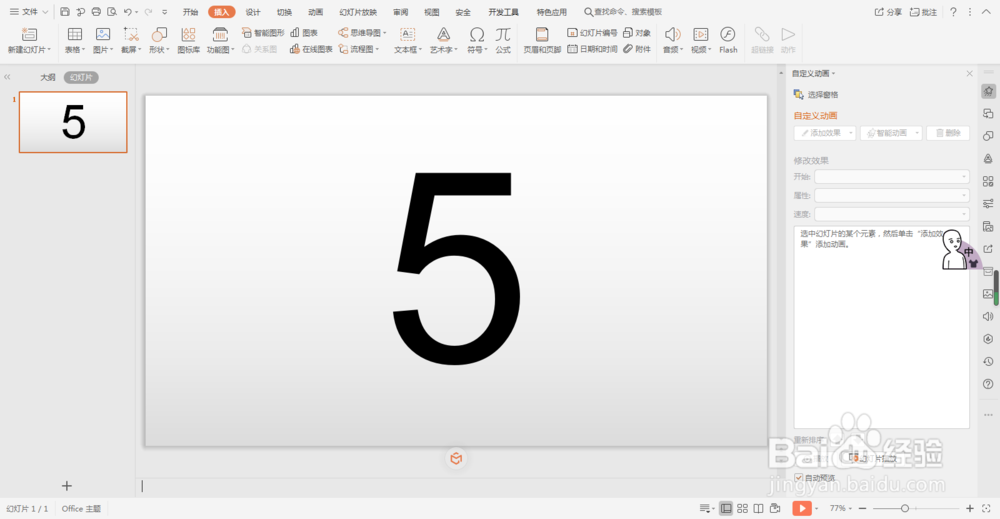Insert WordArt (艺术字)
The height and width of the screenshot is (519, 1000).
(443, 40)
